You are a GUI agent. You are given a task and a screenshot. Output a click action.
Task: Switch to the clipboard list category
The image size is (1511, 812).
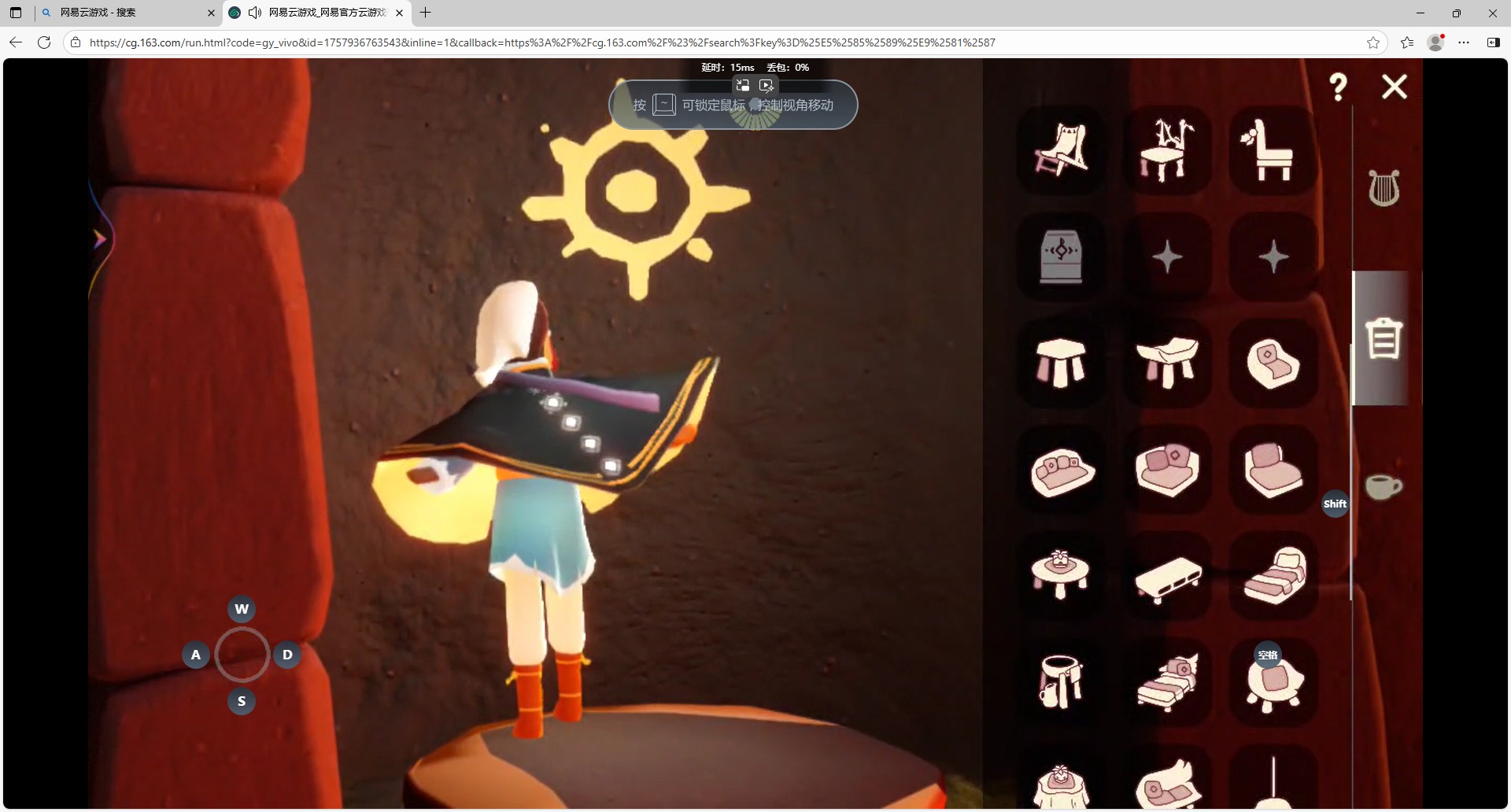pyautogui.click(x=1384, y=338)
